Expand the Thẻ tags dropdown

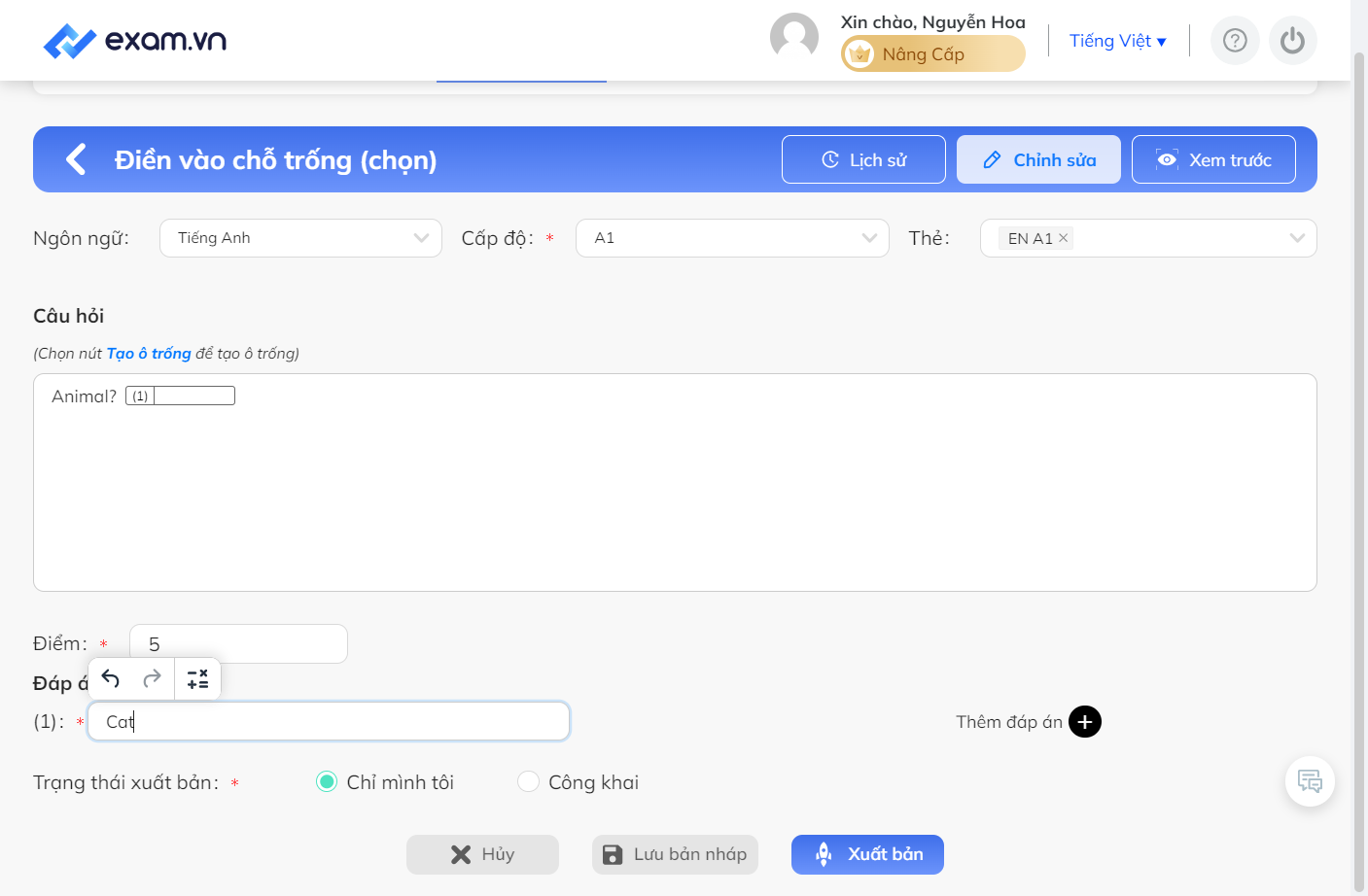[1148, 238]
